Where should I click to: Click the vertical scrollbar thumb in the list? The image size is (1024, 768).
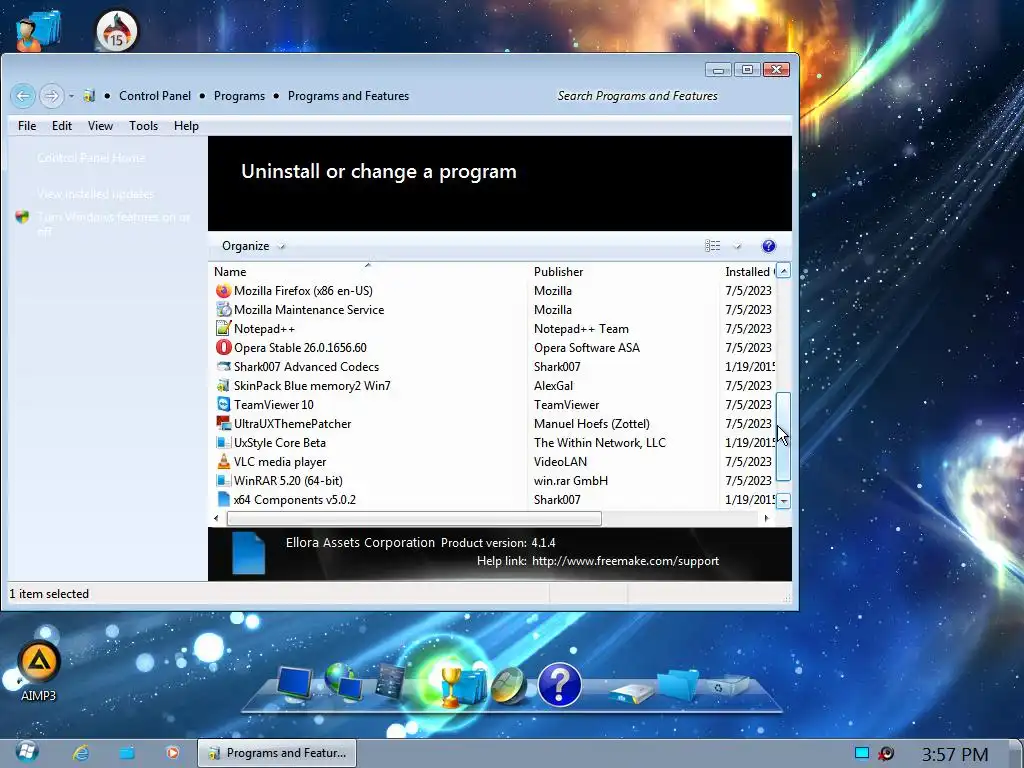784,436
